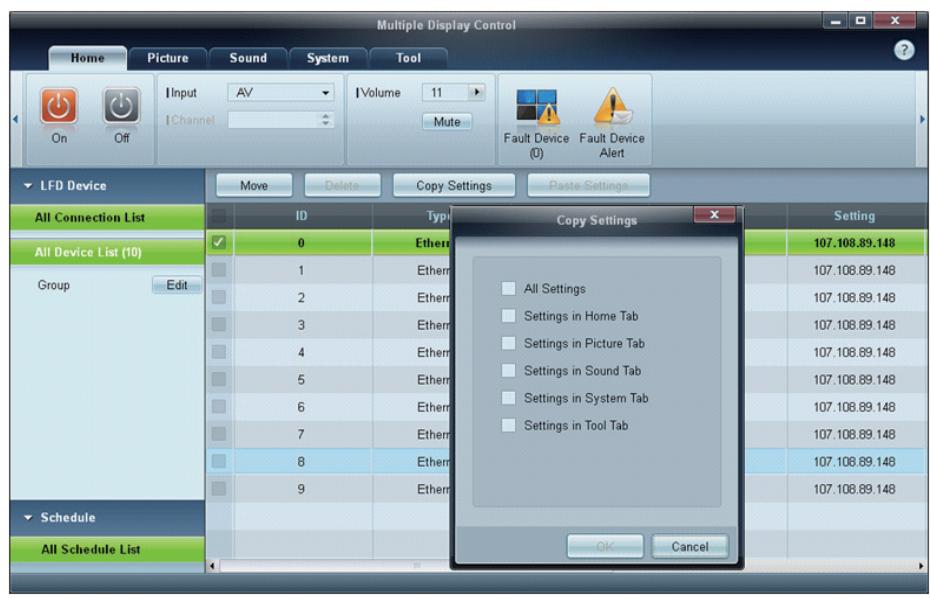931x598 pixels.
Task: Select All Connection List
Action: tap(107, 218)
